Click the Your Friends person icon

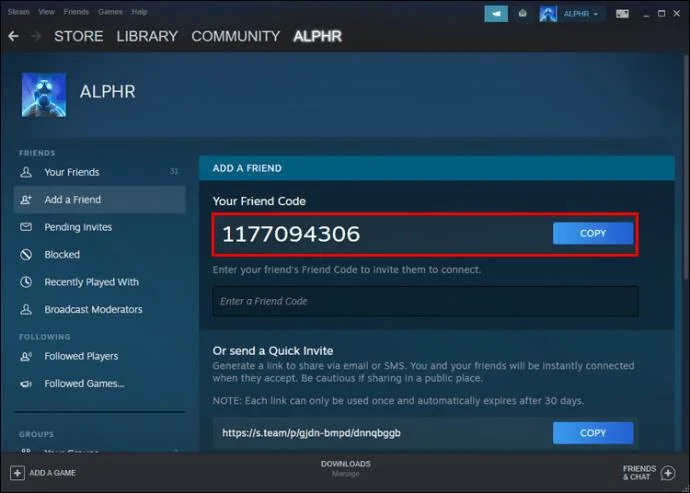(26, 172)
